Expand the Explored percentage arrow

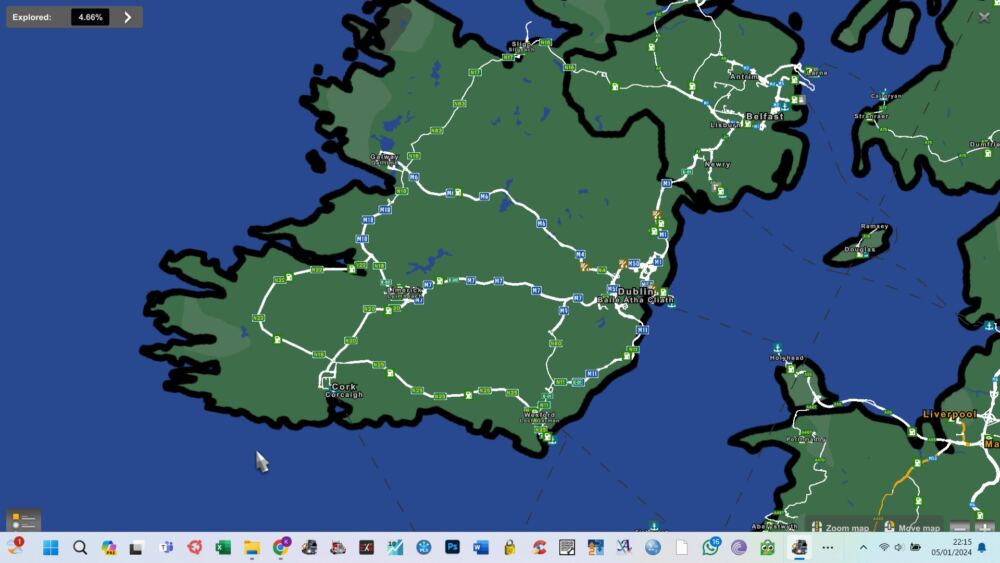(127, 17)
